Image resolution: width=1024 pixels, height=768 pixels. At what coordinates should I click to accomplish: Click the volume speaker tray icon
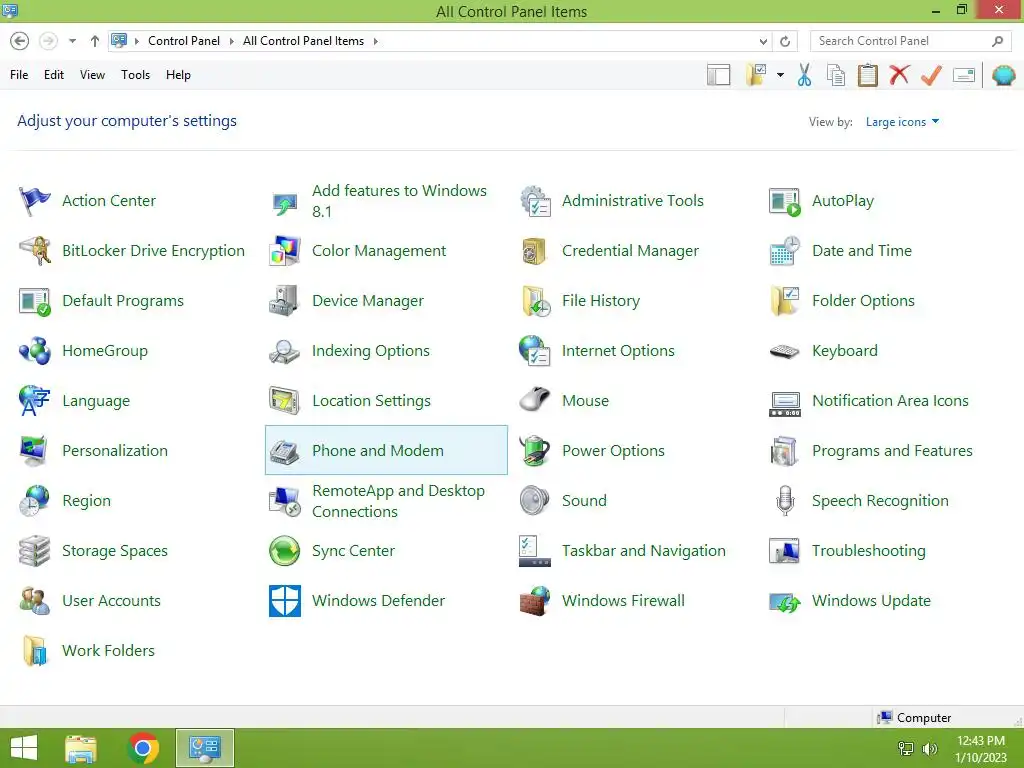[x=929, y=749]
